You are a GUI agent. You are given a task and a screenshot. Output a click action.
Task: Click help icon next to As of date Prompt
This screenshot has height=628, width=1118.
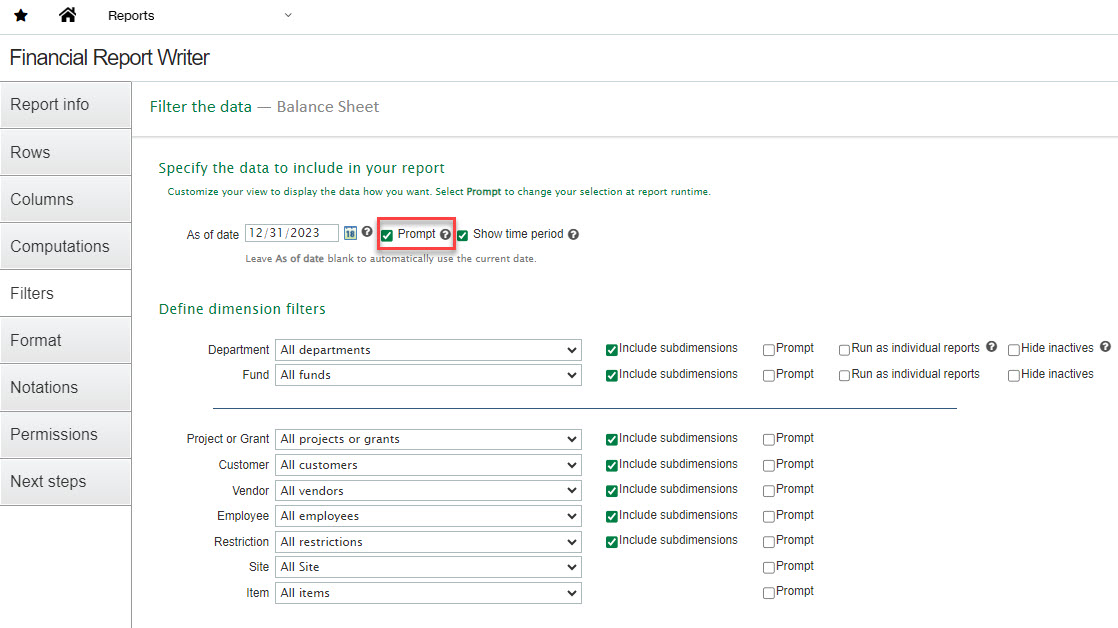pos(446,234)
